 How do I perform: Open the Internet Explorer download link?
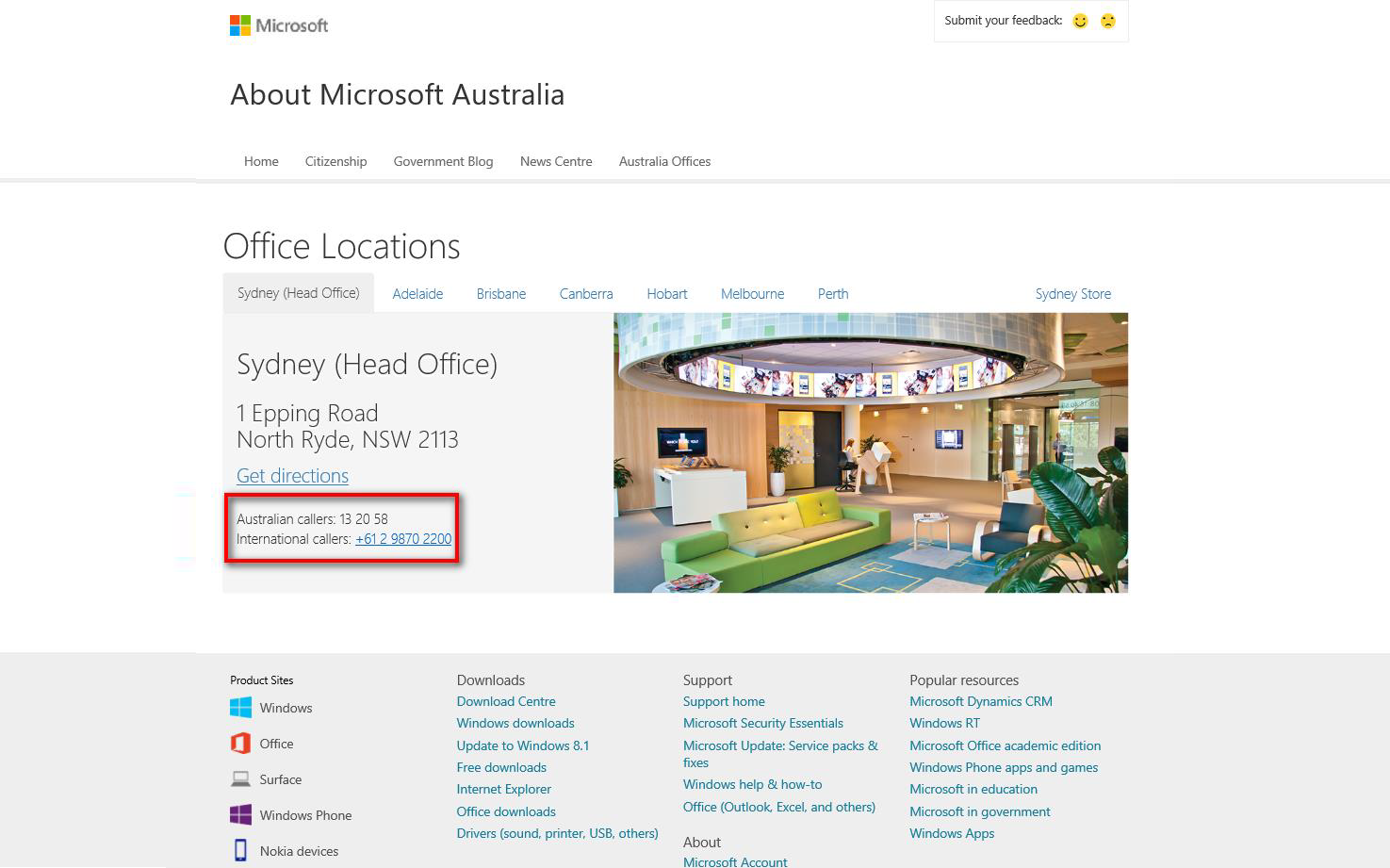[x=504, y=789]
